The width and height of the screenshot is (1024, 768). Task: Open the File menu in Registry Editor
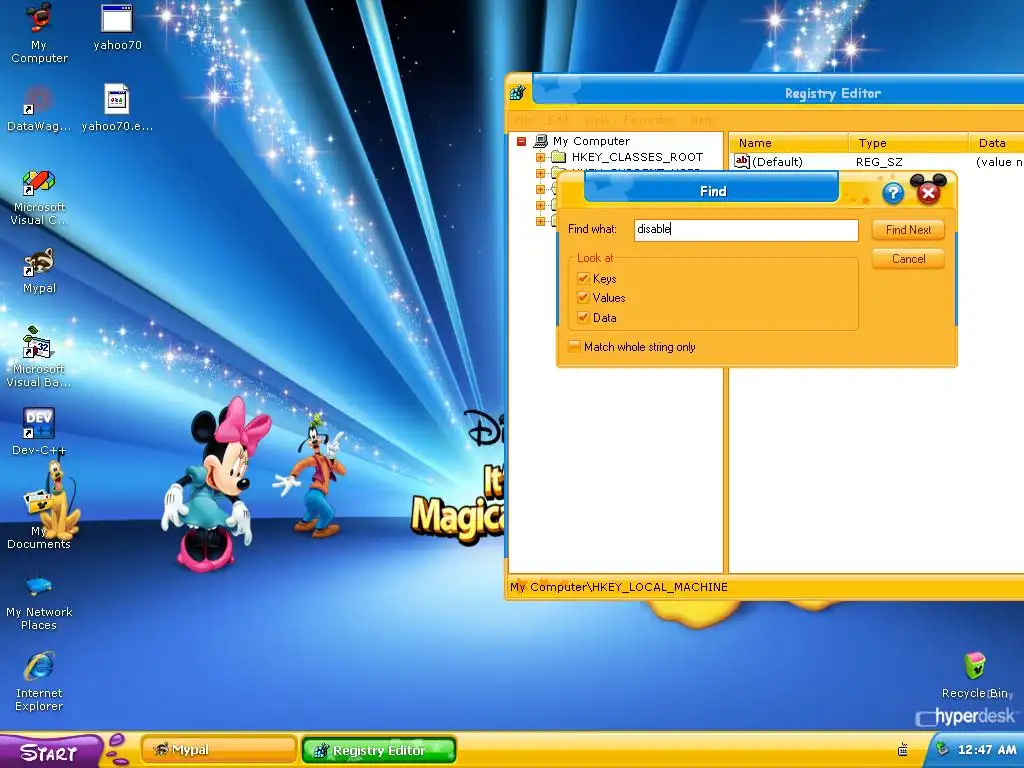pyautogui.click(x=524, y=120)
